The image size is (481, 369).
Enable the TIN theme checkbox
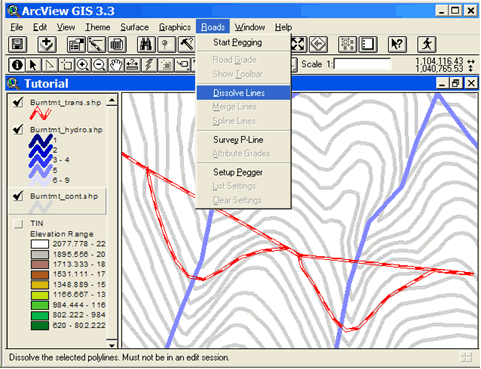[x=18, y=223]
